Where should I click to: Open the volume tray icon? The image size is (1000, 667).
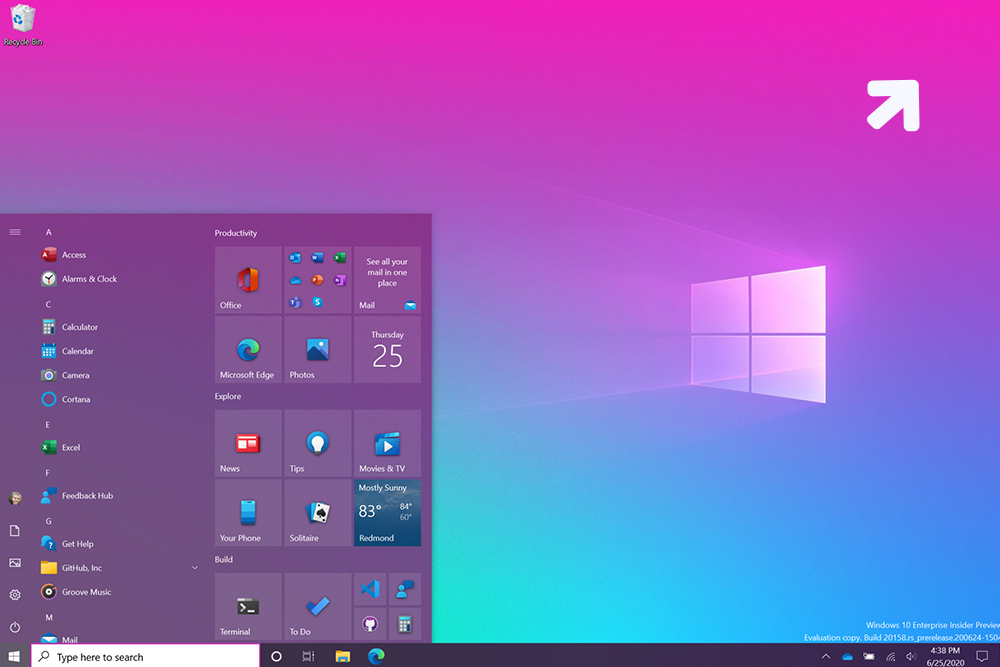coord(911,656)
